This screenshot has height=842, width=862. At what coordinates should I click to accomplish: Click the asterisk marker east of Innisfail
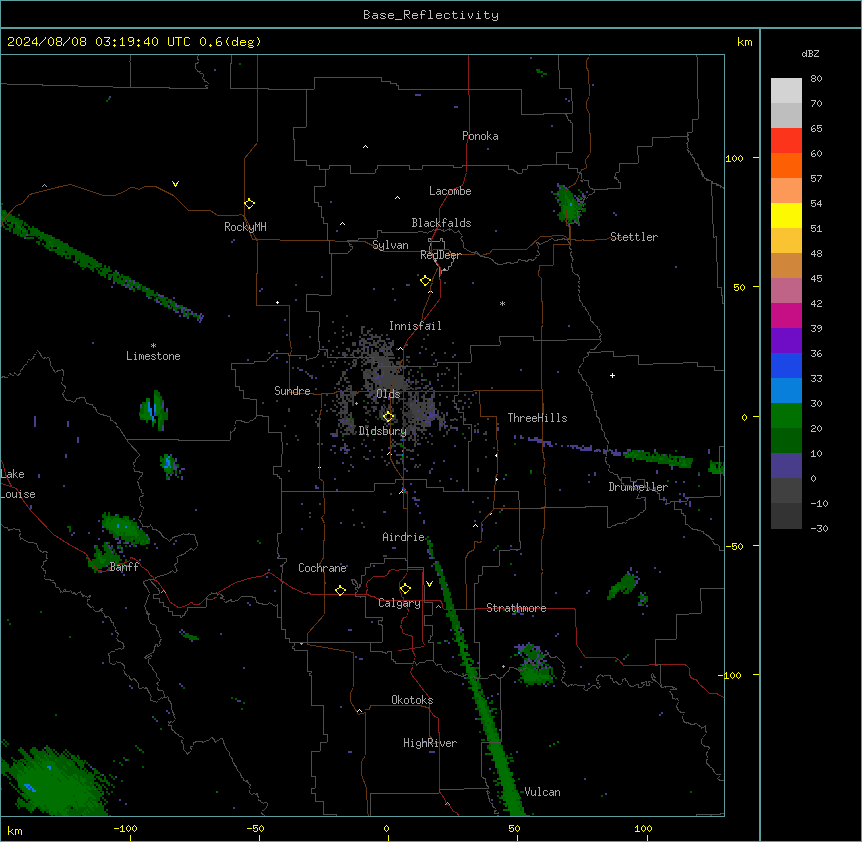coord(502,303)
